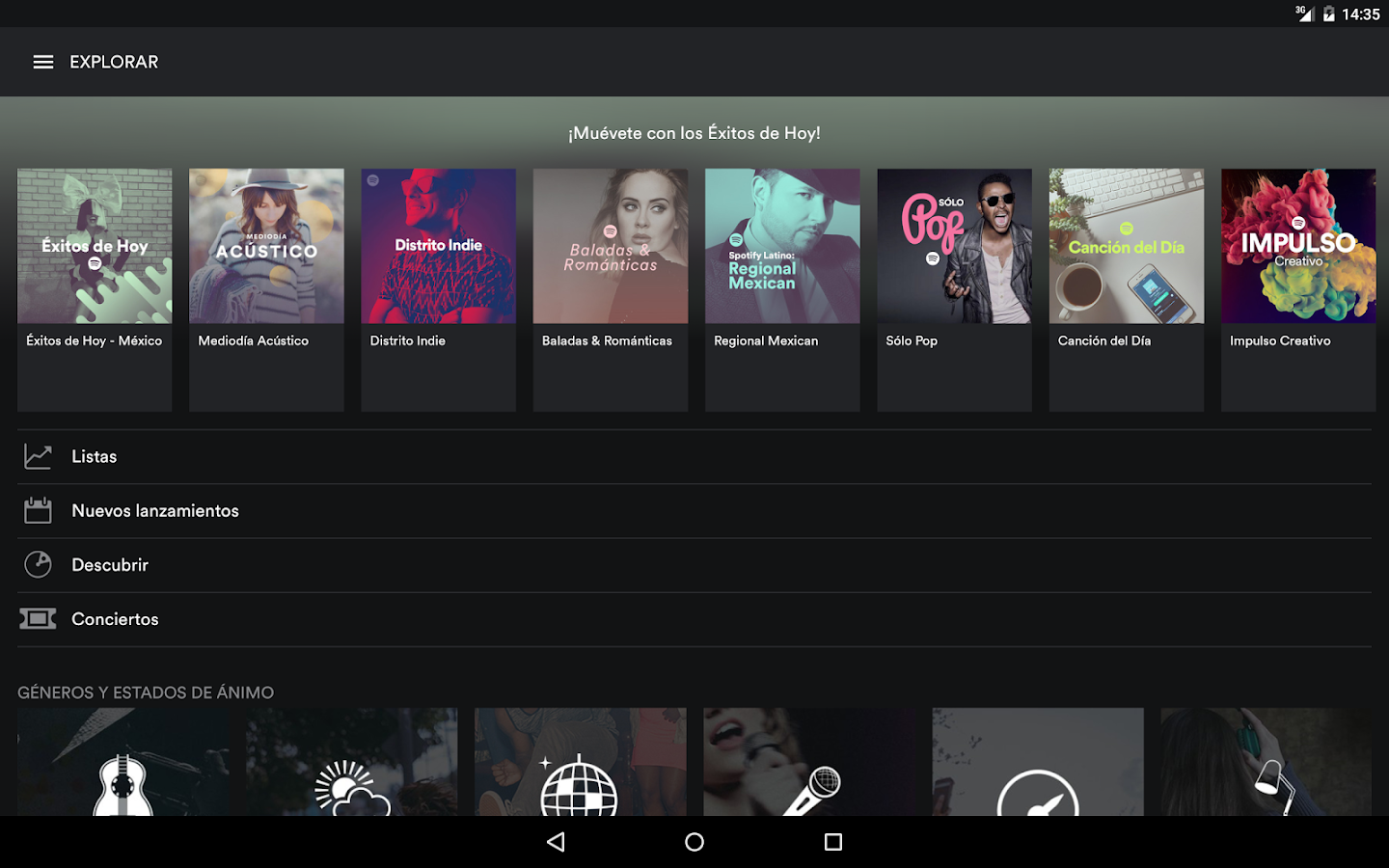Select the 'Mediodía Acústico' title text
Image resolution: width=1389 pixels, height=868 pixels.
pos(254,340)
